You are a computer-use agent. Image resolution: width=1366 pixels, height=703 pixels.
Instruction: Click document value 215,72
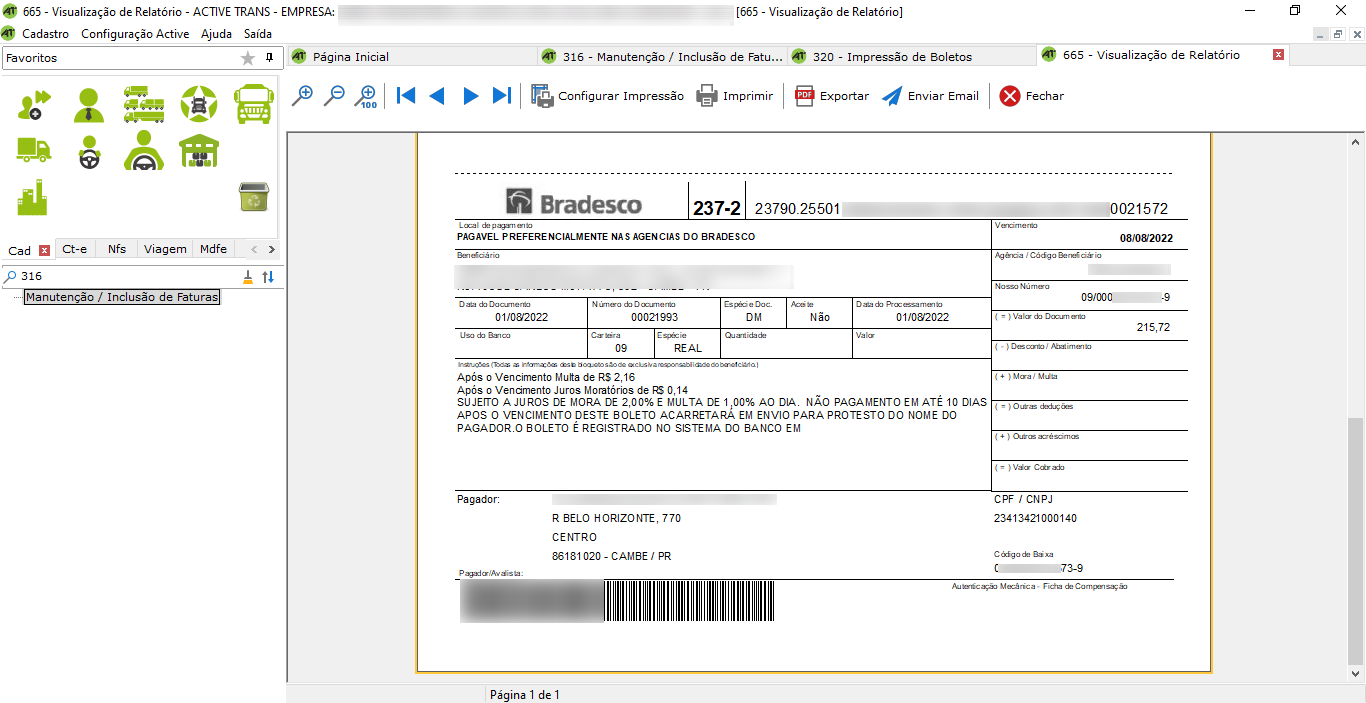point(1153,327)
